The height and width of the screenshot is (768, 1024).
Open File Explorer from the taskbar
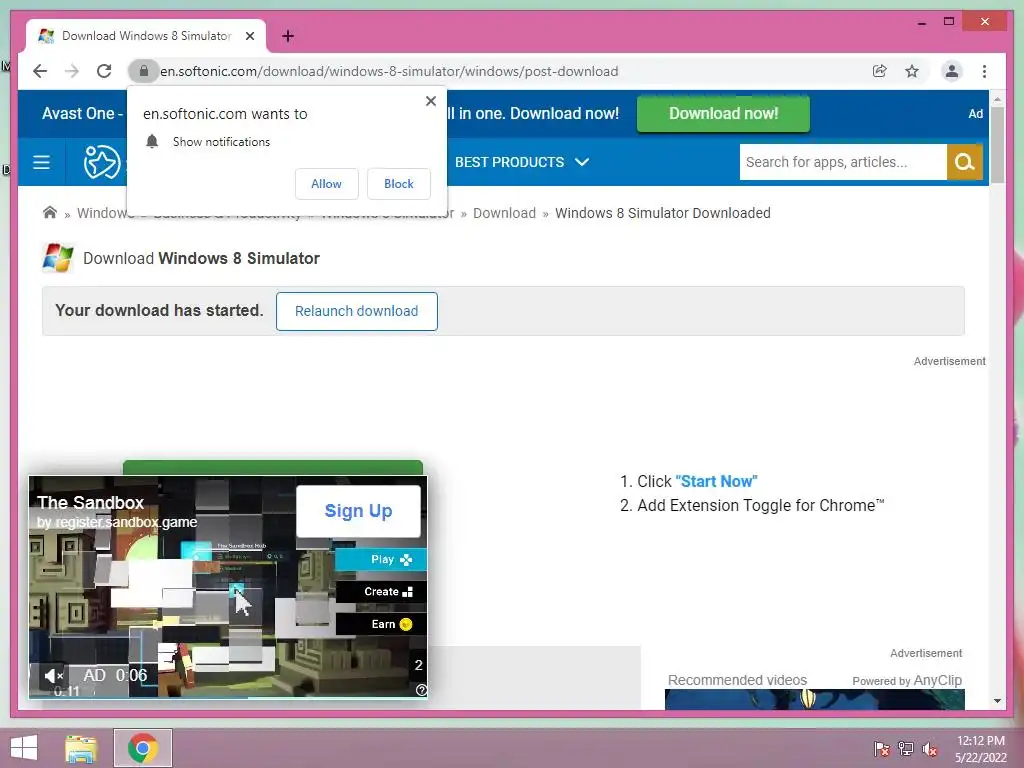(81, 748)
